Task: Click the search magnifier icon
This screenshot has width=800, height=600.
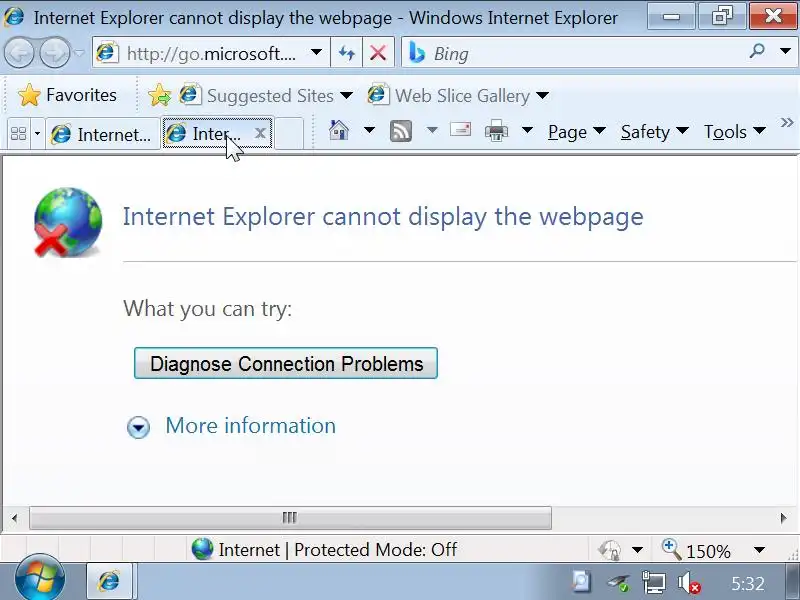Action: coord(757,51)
